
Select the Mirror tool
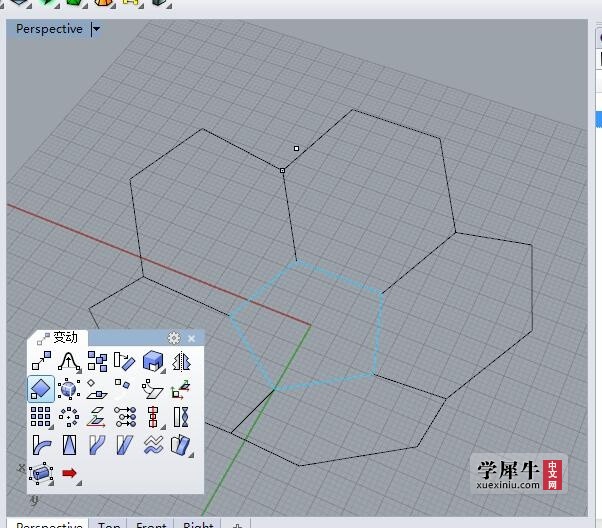[x=181, y=361]
